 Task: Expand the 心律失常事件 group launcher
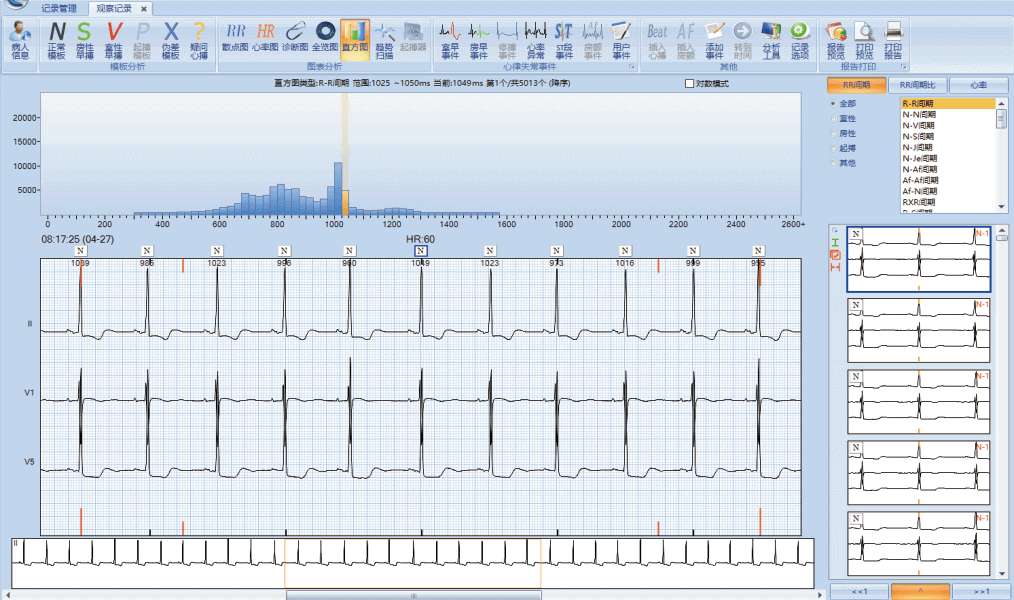point(632,67)
